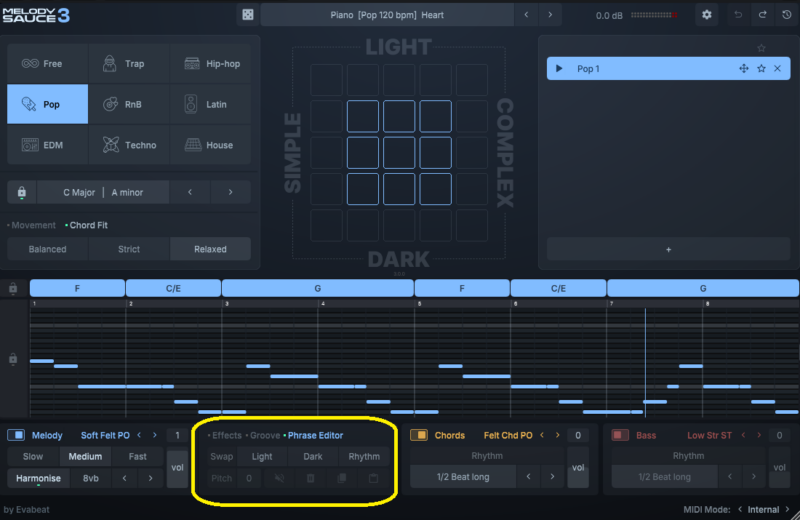The height and width of the screenshot is (520, 800).
Task: Switch to the Phrase Editor tab
Action: [x=315, y=436]
